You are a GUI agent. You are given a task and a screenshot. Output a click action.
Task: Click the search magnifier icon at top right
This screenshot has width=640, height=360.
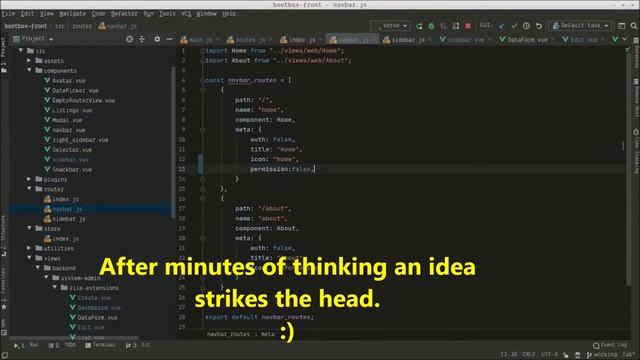634,26
